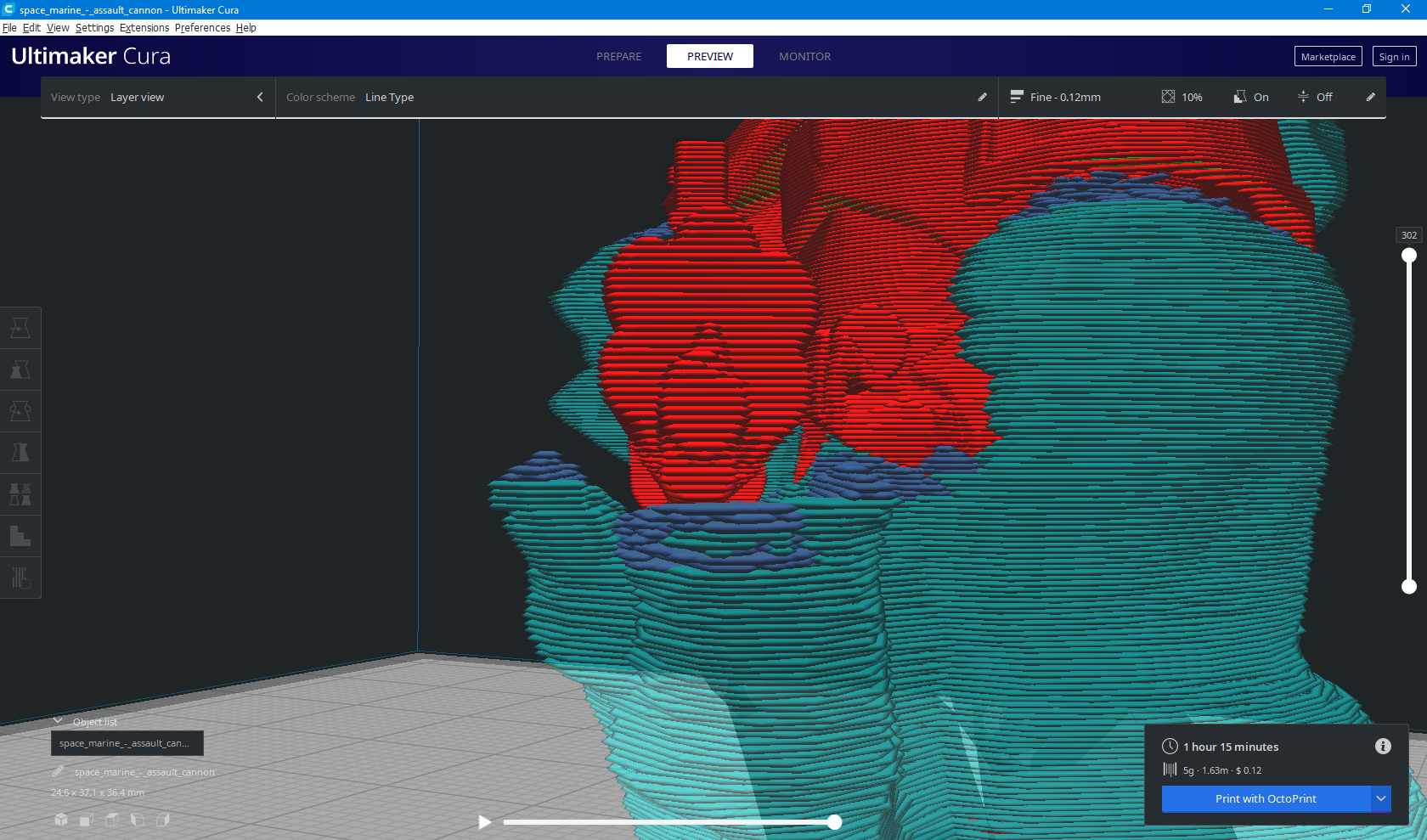Image resolution: width=1427 pixels, height=840 pixels.
Task: Click the adhesion Off icon
Action: (x=1303, y=97)
